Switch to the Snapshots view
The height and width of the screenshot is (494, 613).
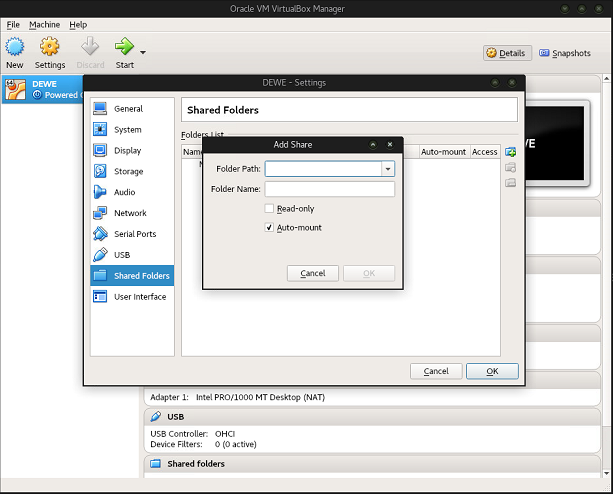click(565, 53)
